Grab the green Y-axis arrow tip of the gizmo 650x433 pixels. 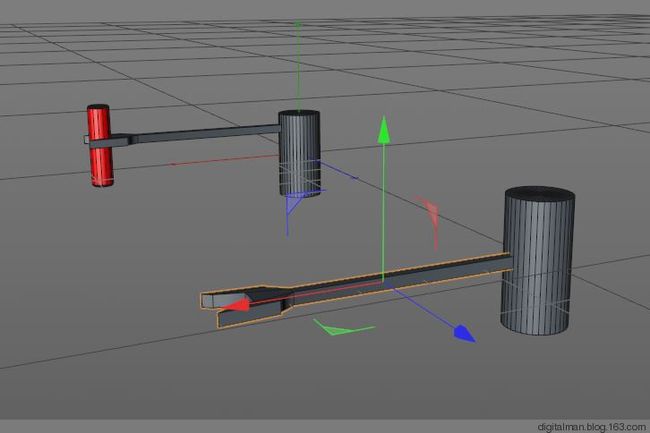[384, 130]
